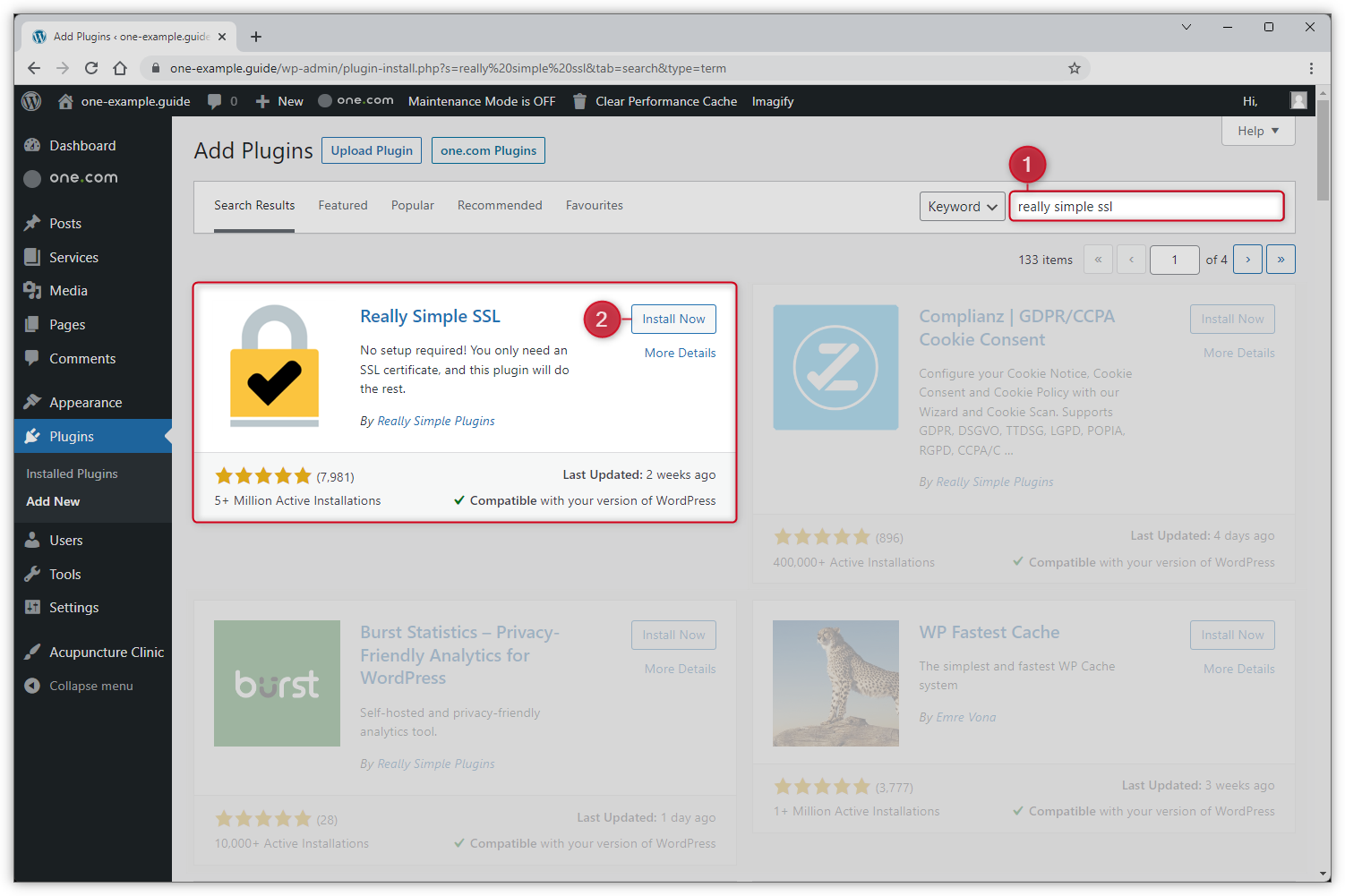Viewport: 1345px width, 896px height.
Task: Click the Users sidebar icon
Action: 32,540
